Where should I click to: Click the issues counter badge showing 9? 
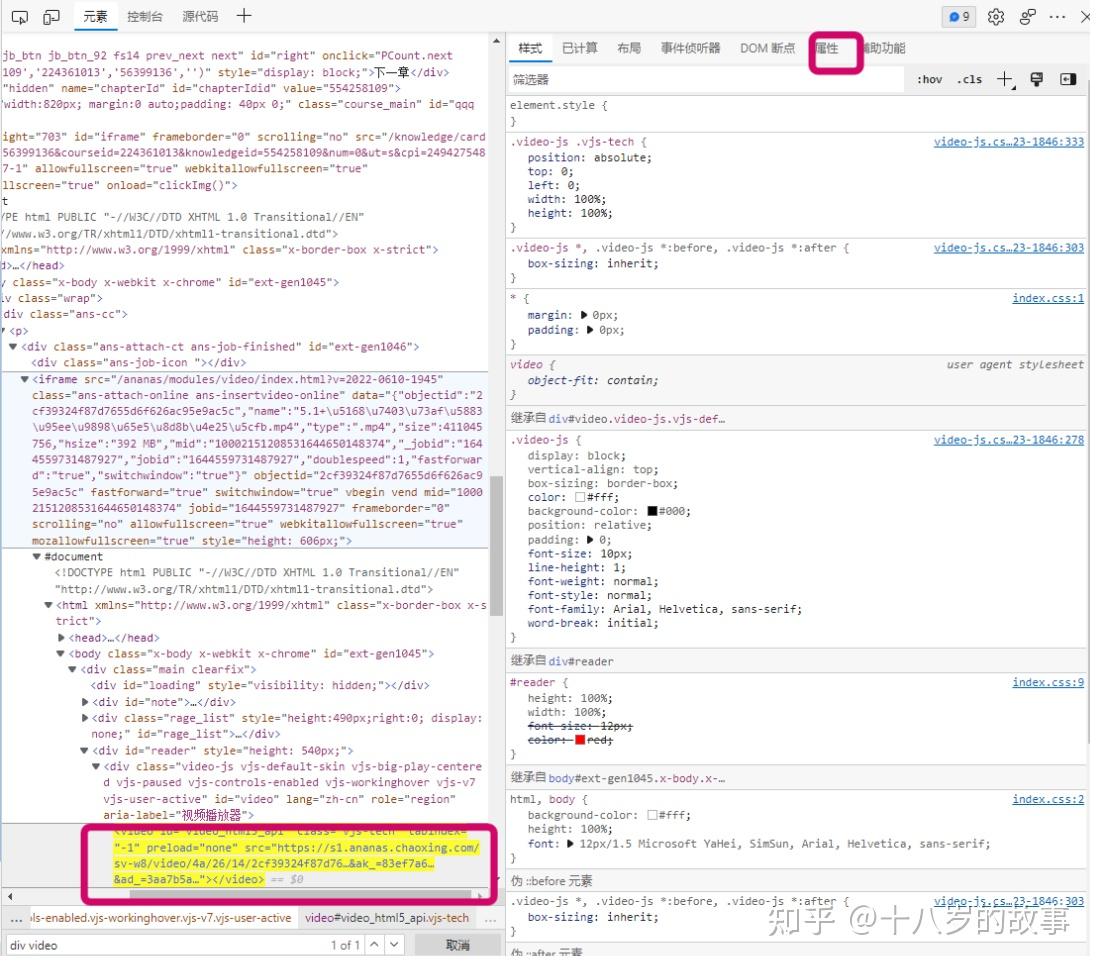click(959, 17)
